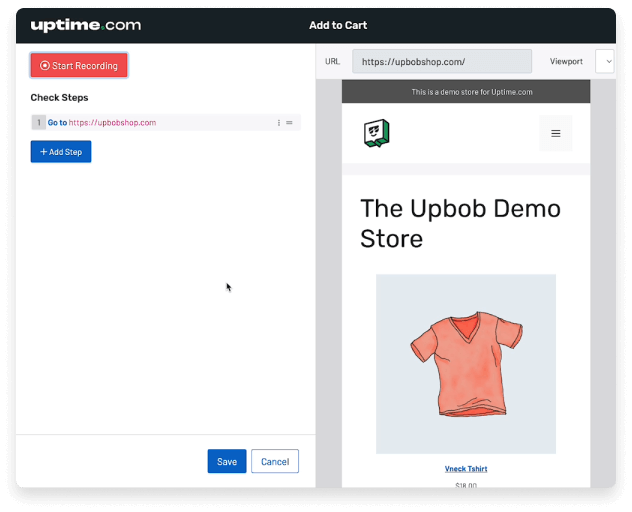Screen dimensions: 632x512
Task: Save the Add to Cart check
Action: tap(227, 461)
